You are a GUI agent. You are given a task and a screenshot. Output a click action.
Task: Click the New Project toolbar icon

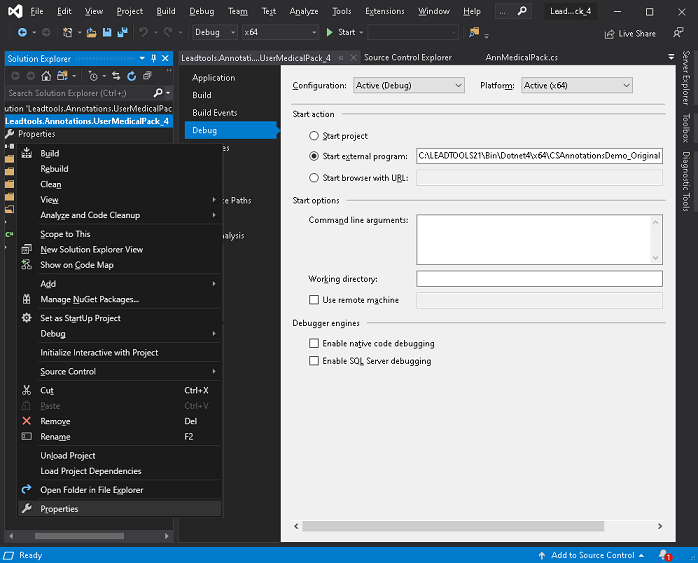coord(67,32)
